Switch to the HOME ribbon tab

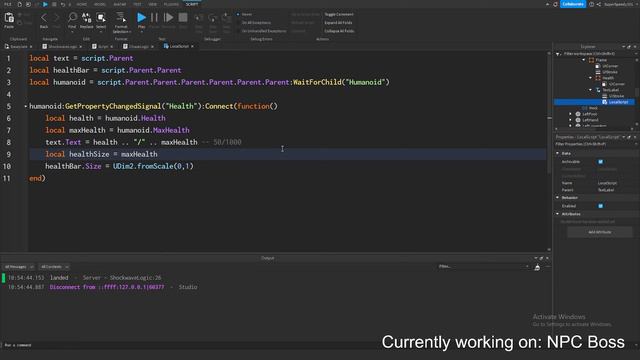pyautogui.click(x=82, y=4)
